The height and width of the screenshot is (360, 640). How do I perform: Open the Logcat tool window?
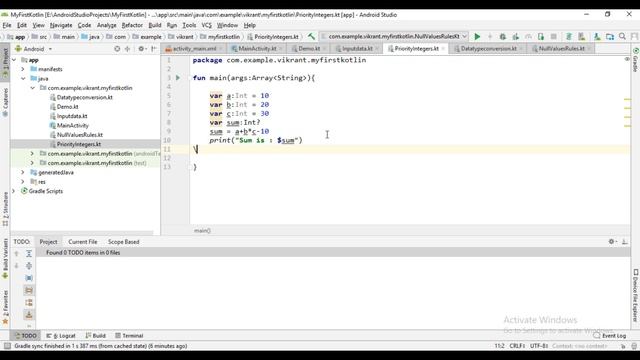pos(61,336)
